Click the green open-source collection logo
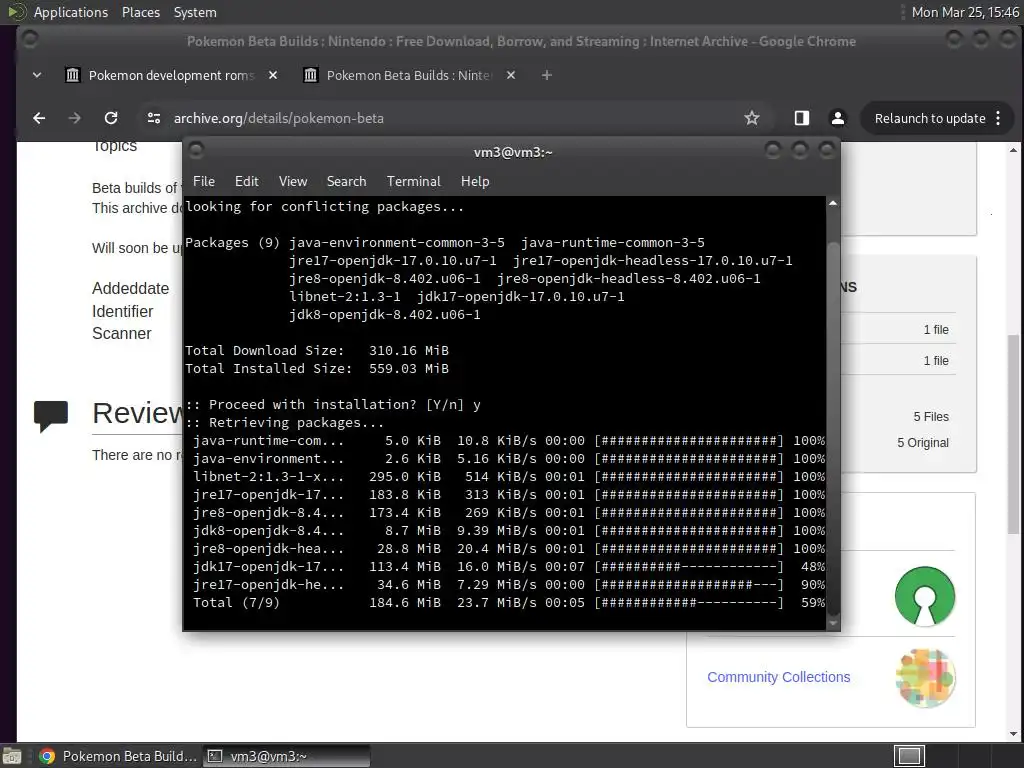Viewport: 1024px width, 768px height. [925, 596]
